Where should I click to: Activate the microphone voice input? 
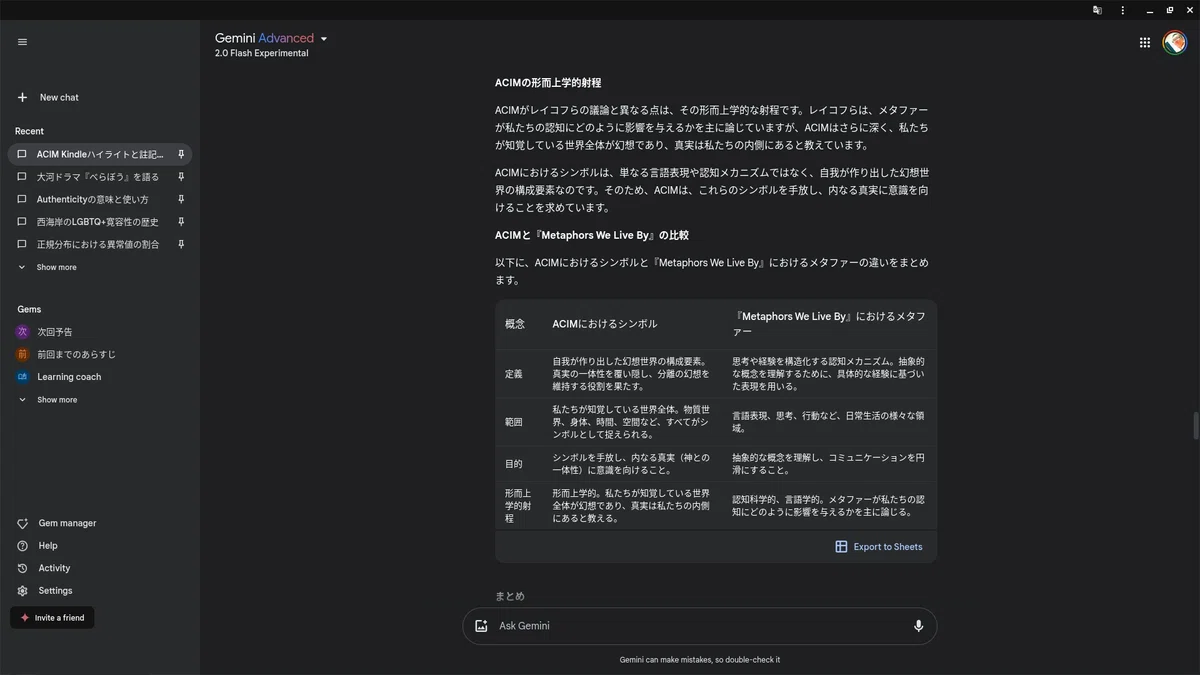point(918,626)
